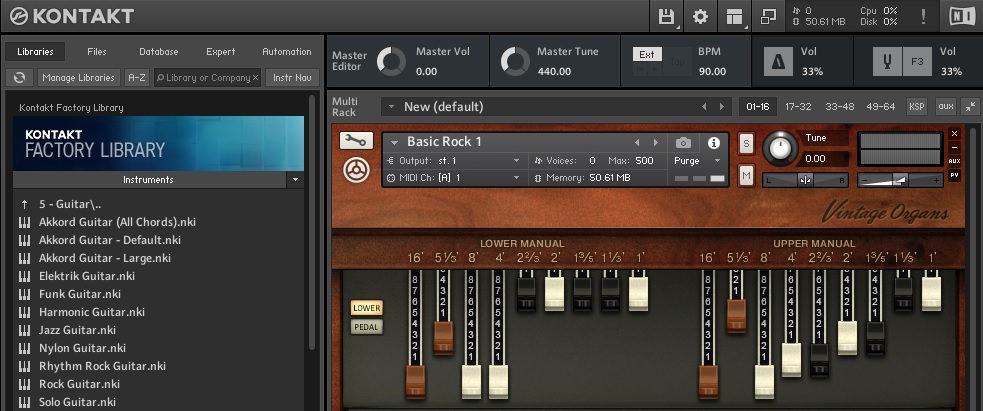Click the instrument volume slider handle

click(900, 180)
